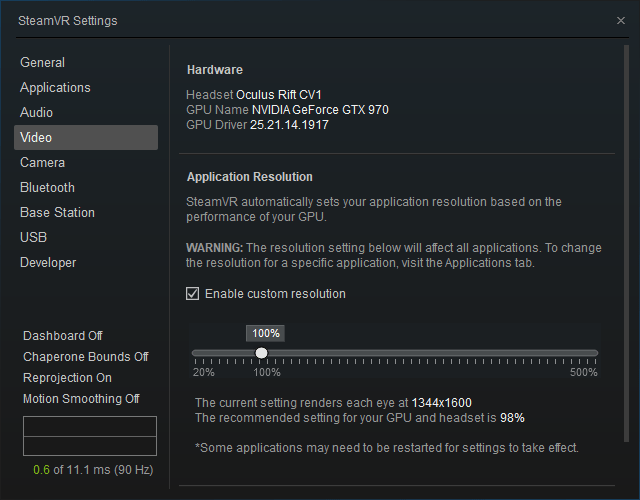Toggle the Dashboard Off status
640x500 pixels.
[x=62, y=336]
